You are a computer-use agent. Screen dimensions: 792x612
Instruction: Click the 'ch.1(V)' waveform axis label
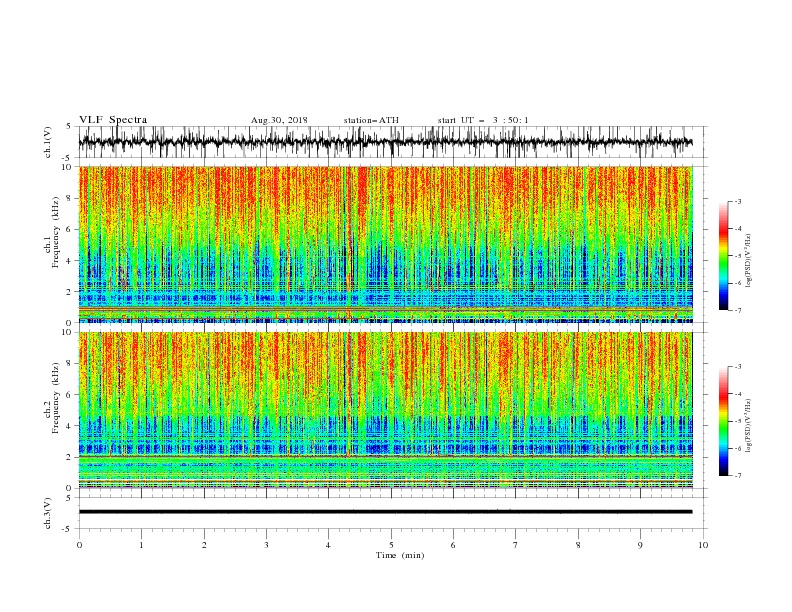tap(48, 142)
